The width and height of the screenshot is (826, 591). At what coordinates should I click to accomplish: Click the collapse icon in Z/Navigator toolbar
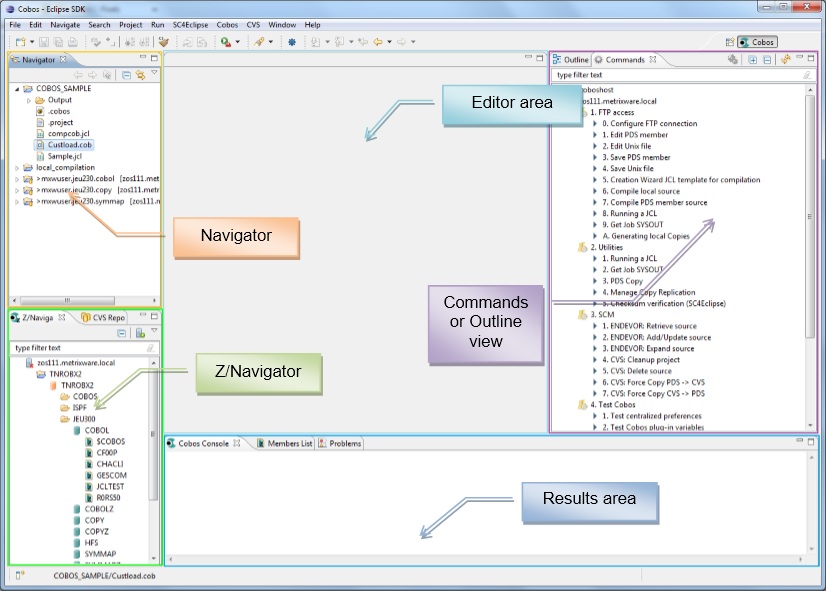coord(122,333)
